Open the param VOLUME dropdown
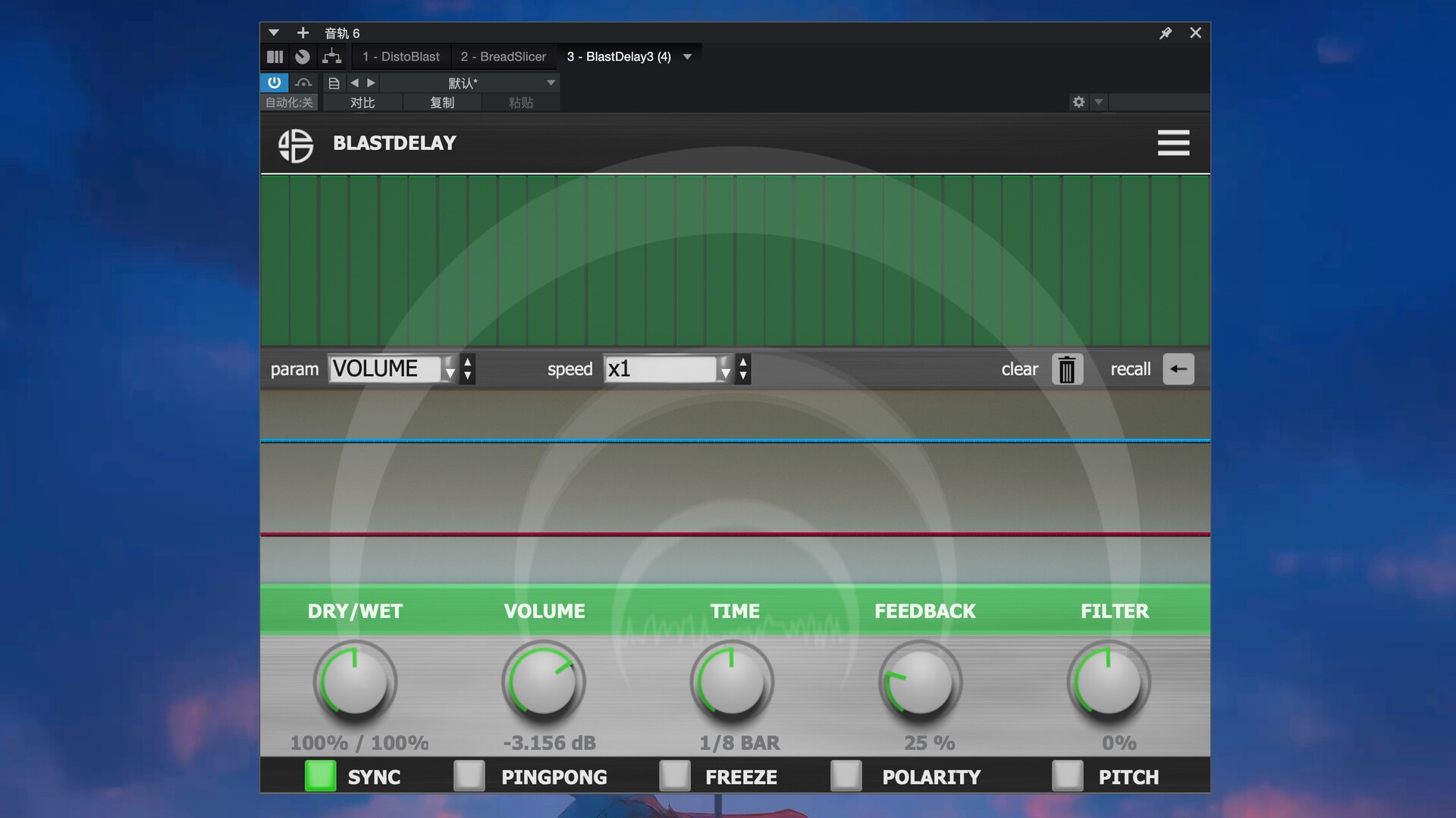 [392, 369]
